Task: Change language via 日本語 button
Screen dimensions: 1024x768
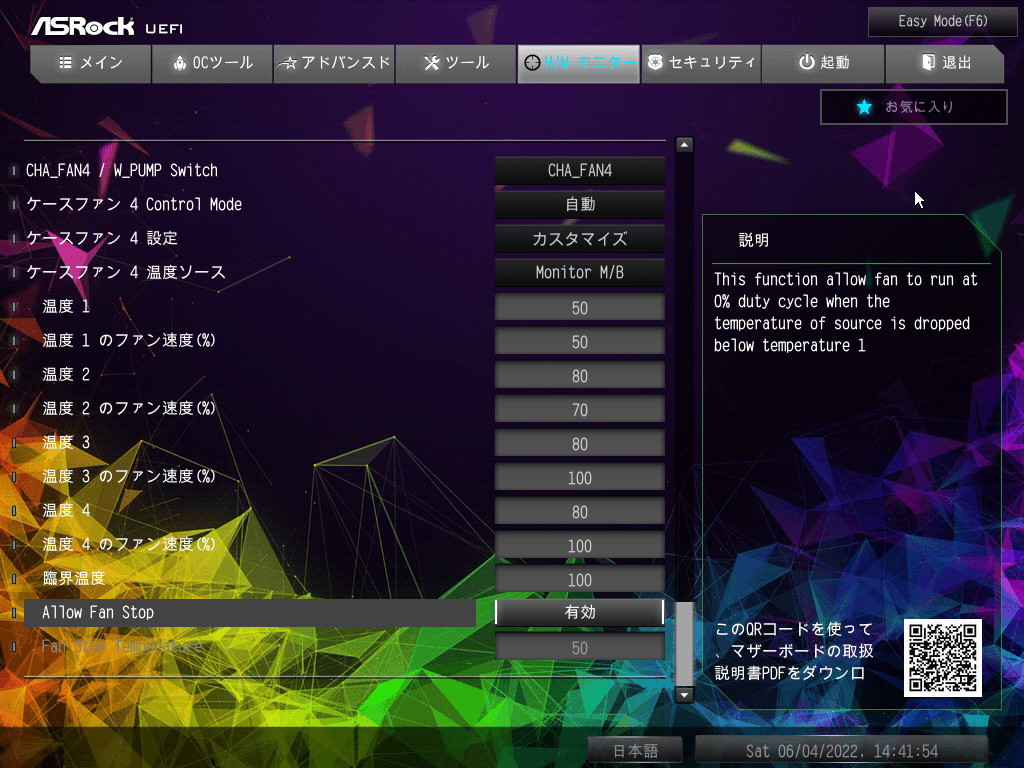Action: [635, 751]
